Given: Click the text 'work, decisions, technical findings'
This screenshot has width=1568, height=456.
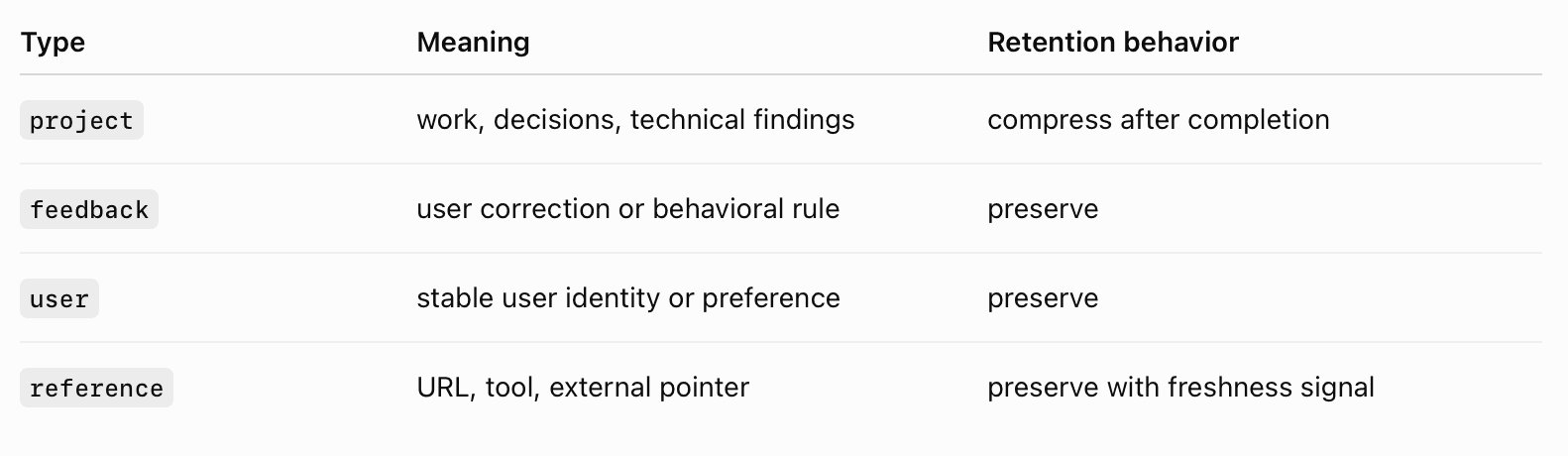Looking at the screenshot, I should pyautogui.click(x=635, y=120).
